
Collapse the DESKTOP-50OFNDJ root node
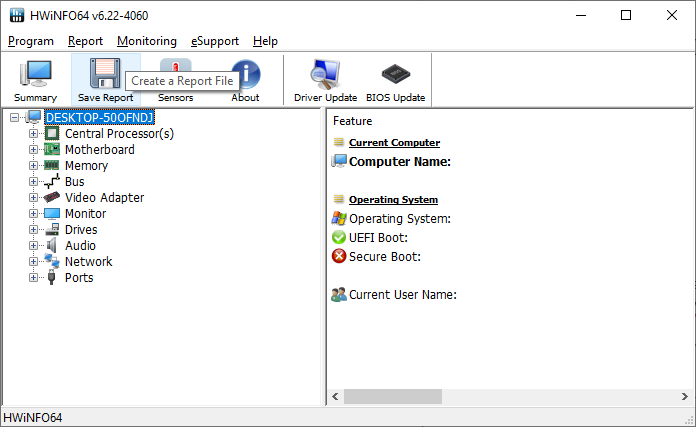point(15,118)
